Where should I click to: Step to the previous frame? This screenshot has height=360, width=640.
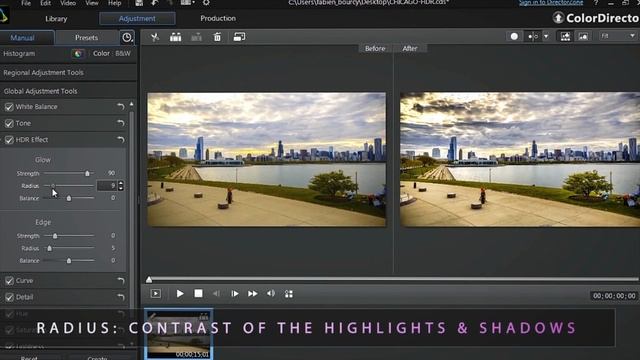click(216, 293)
